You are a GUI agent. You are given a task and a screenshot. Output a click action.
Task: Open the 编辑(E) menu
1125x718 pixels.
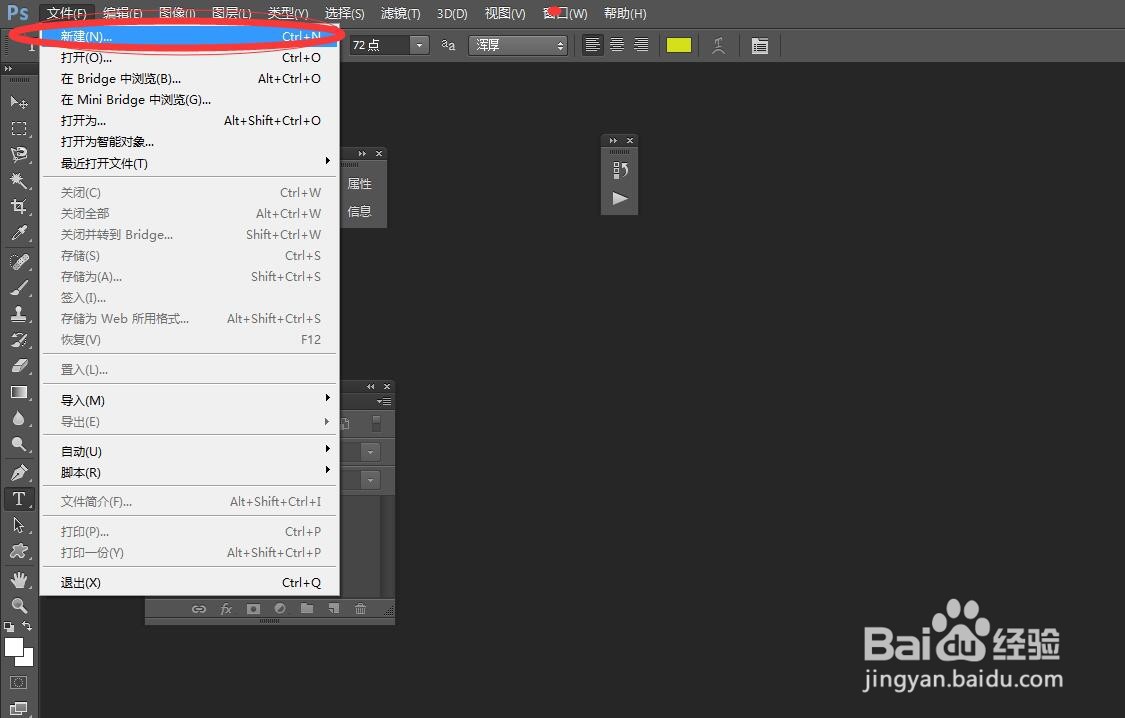click(x=123, y=13)
